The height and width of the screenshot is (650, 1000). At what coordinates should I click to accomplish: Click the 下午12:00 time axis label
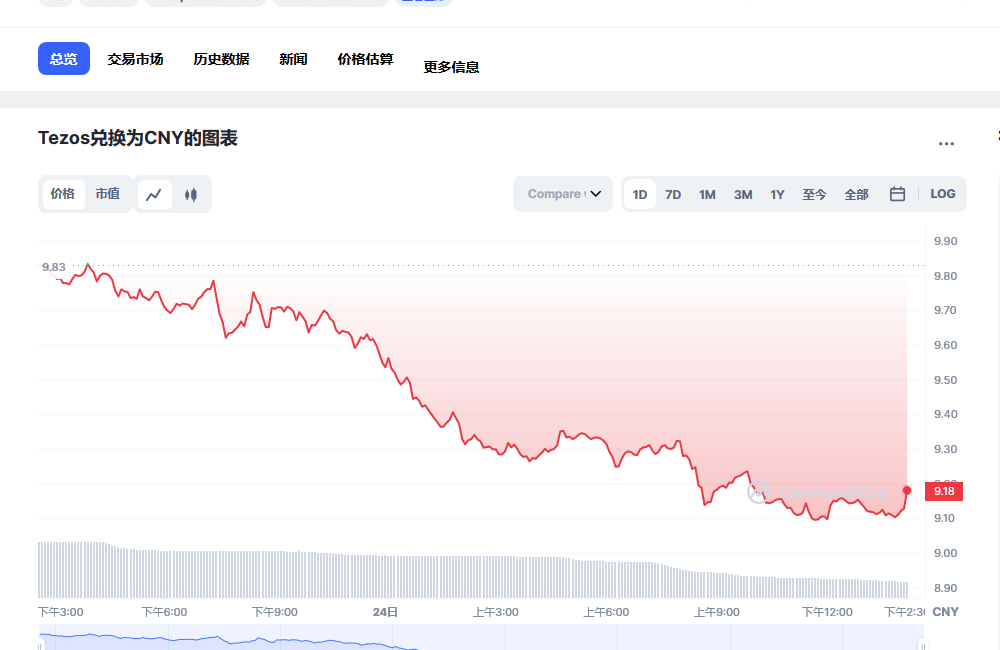[x=827, y=612]
